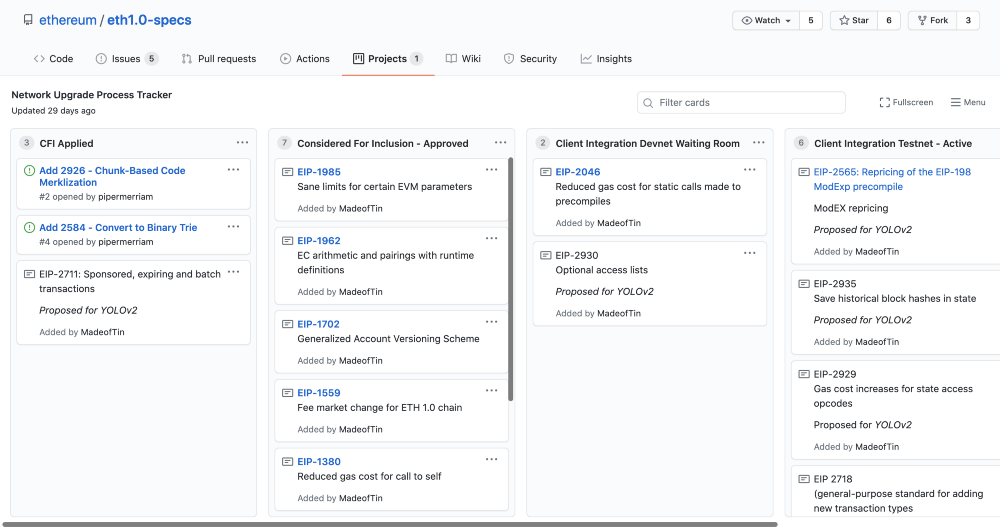View stargazers count 6

(x=888, y=20)
